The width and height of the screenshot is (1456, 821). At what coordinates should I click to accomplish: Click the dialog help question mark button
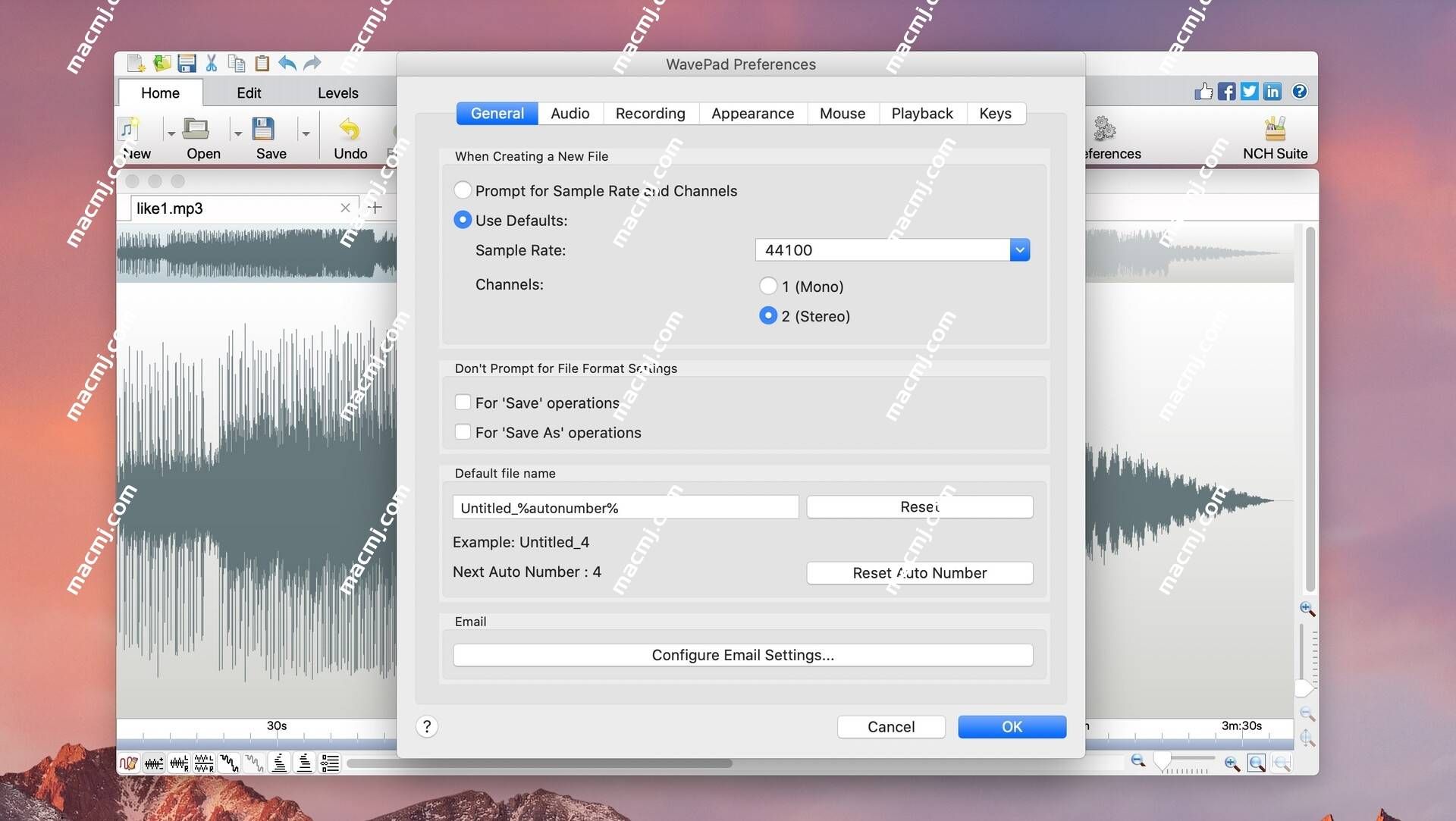[x=427, y=726]
